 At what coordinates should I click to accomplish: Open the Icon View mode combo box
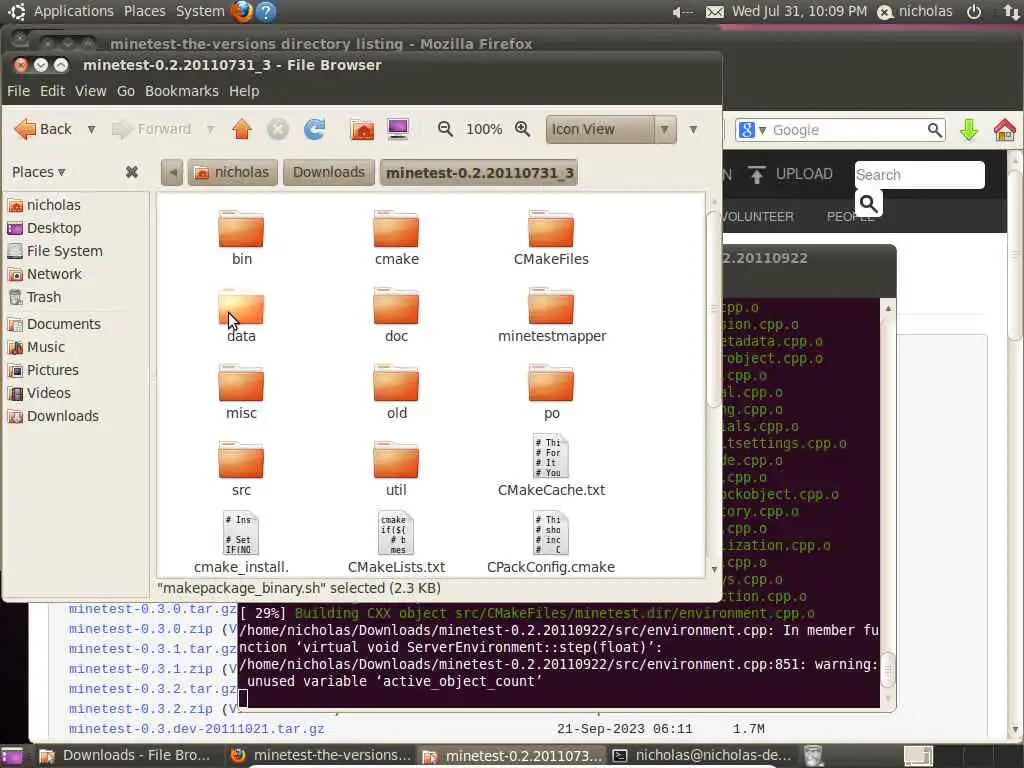point(611,129)
